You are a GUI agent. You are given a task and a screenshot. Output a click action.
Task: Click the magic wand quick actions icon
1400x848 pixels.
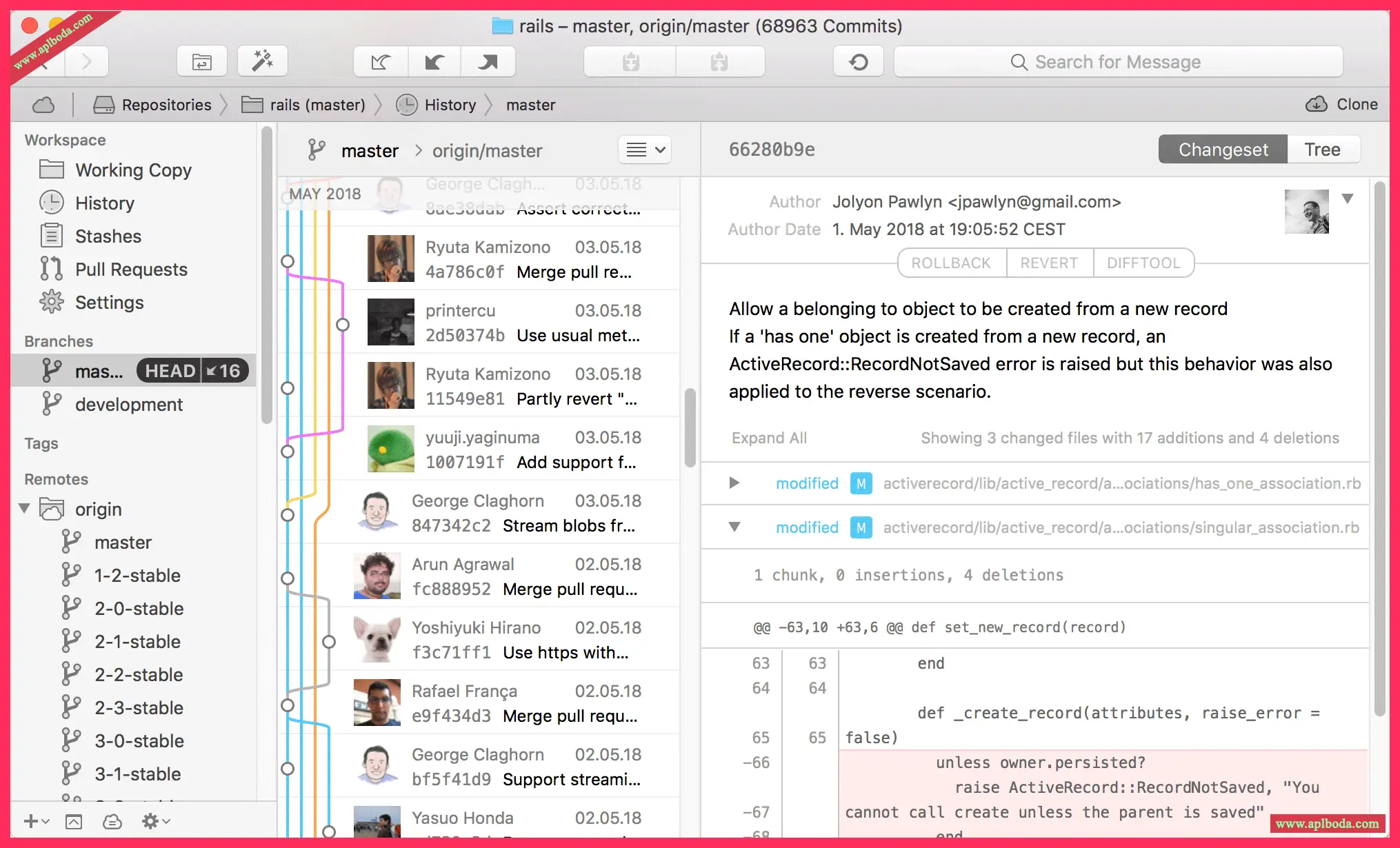[x=262, y=62]
